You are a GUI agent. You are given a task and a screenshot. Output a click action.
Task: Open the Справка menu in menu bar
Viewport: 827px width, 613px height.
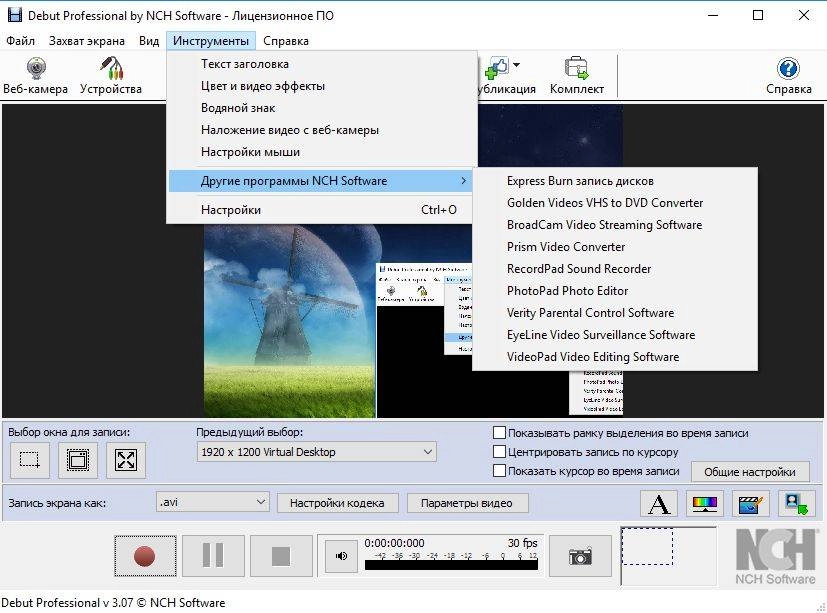(286, 41)
